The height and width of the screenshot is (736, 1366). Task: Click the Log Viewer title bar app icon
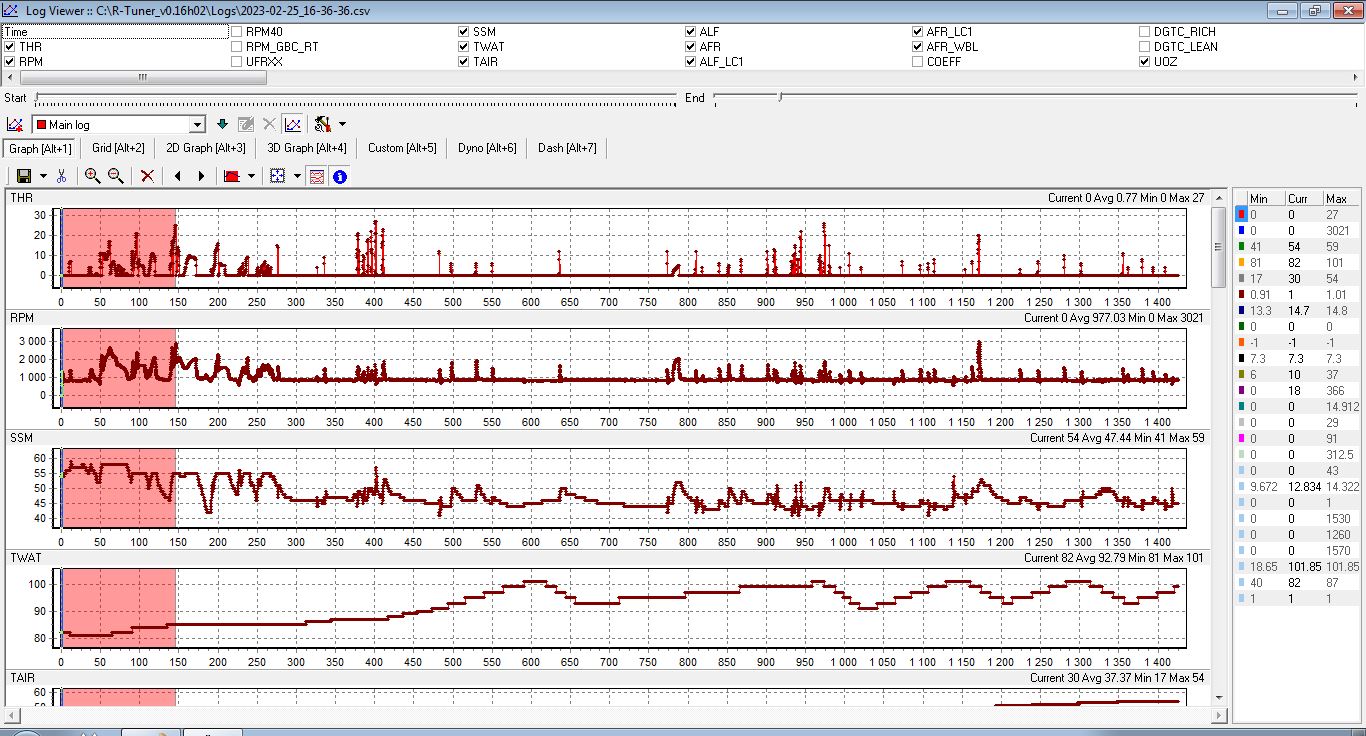point(10,11)
